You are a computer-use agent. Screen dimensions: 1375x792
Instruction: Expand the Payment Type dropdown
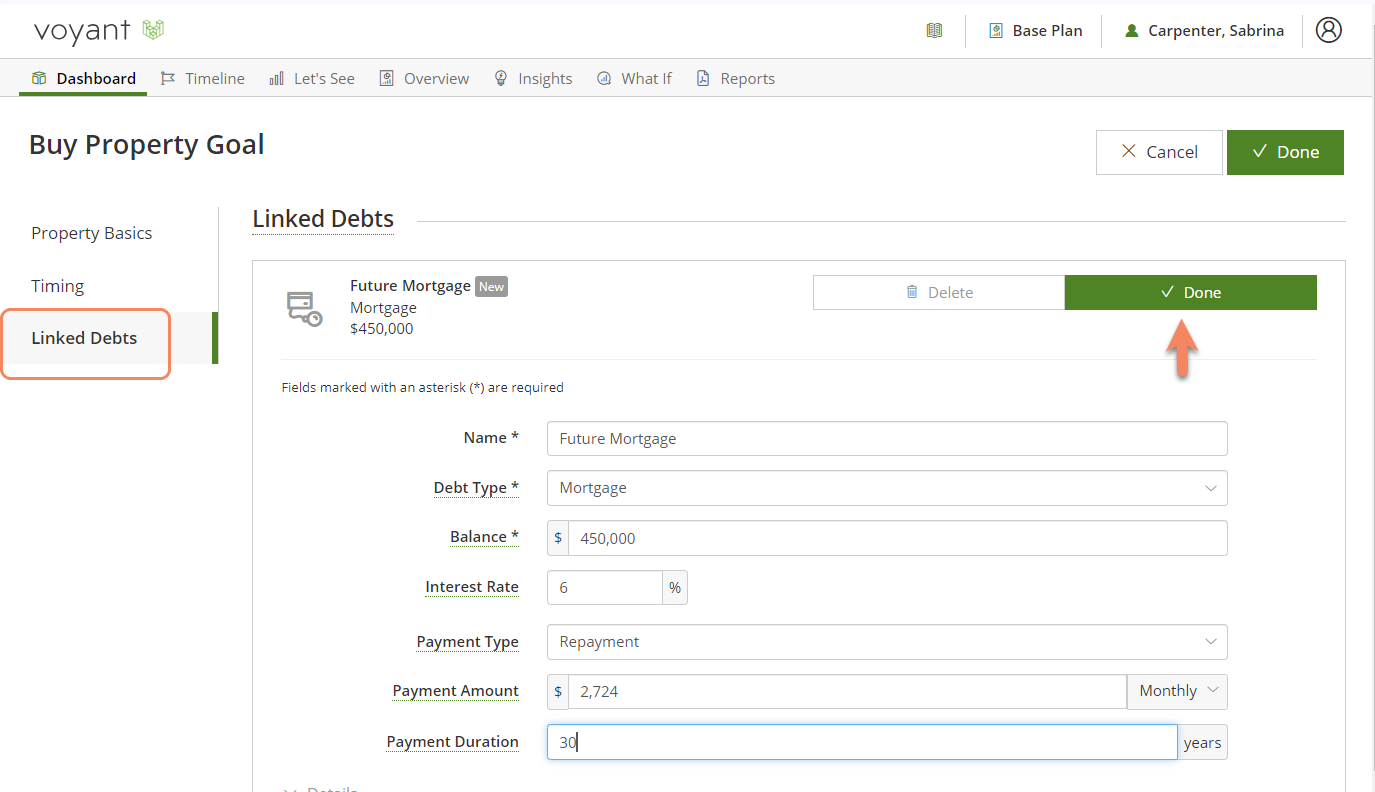point(886,642)
